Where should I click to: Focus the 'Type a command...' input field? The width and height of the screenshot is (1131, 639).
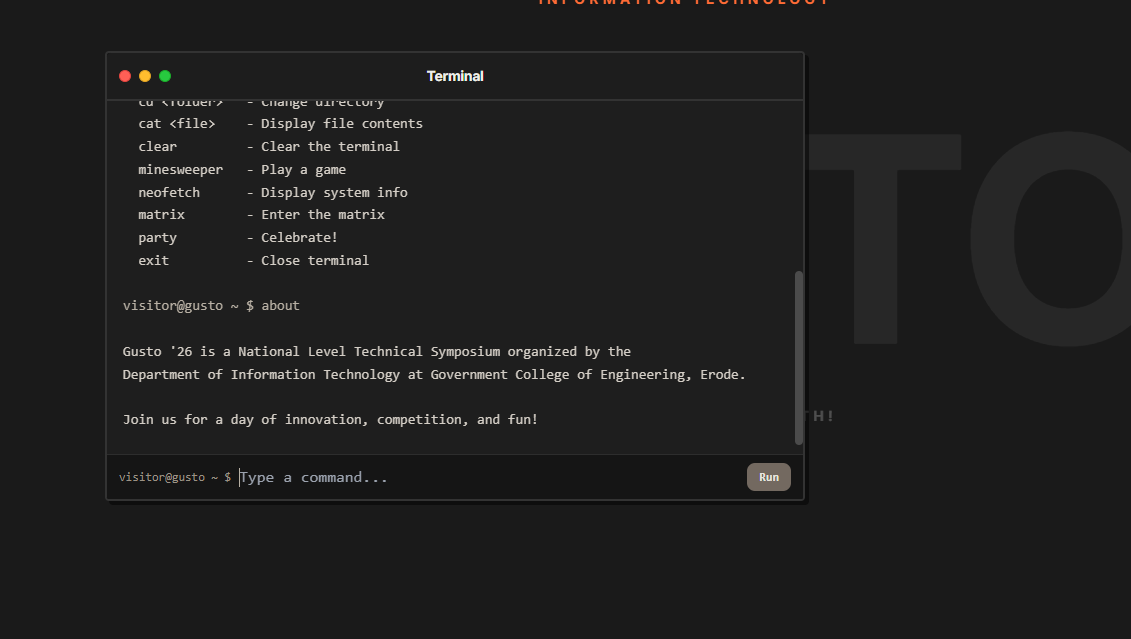[x=489, y=477]
